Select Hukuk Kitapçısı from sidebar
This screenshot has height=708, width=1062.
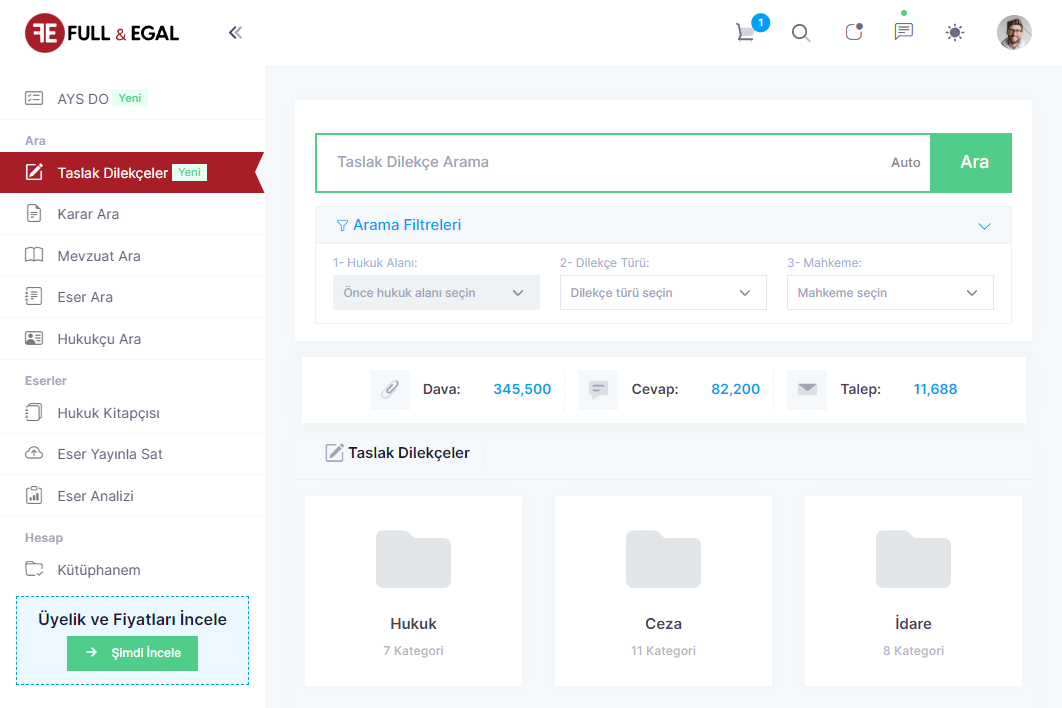pyautogui.click(x=108, y=413)
